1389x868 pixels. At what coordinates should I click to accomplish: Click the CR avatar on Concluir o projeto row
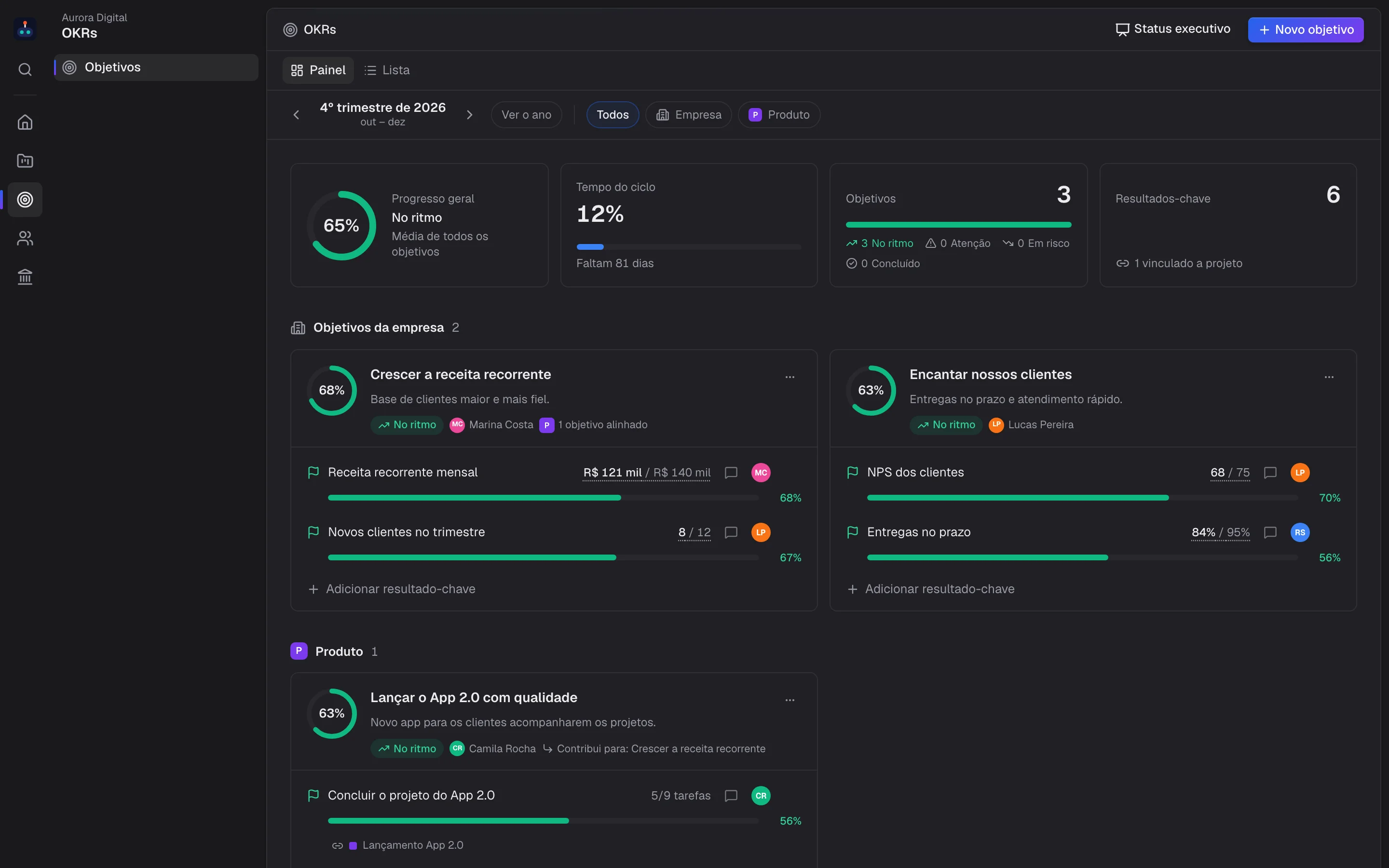(x=761, y=796)
